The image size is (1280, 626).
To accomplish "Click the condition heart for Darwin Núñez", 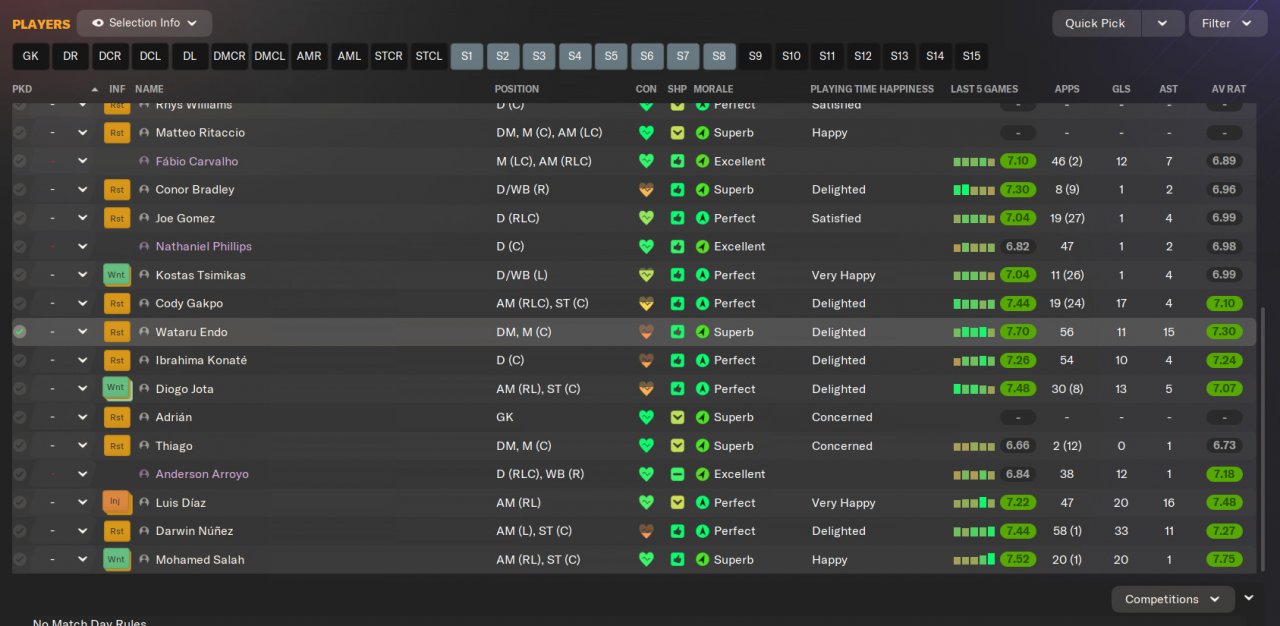I will point(646,531).
